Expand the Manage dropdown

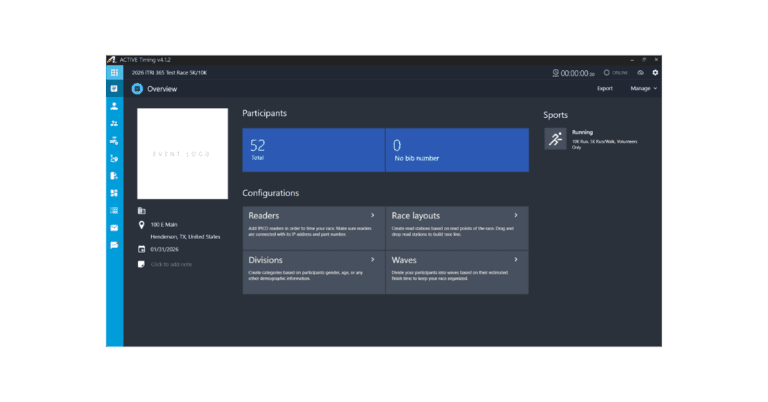coord(644,89)
